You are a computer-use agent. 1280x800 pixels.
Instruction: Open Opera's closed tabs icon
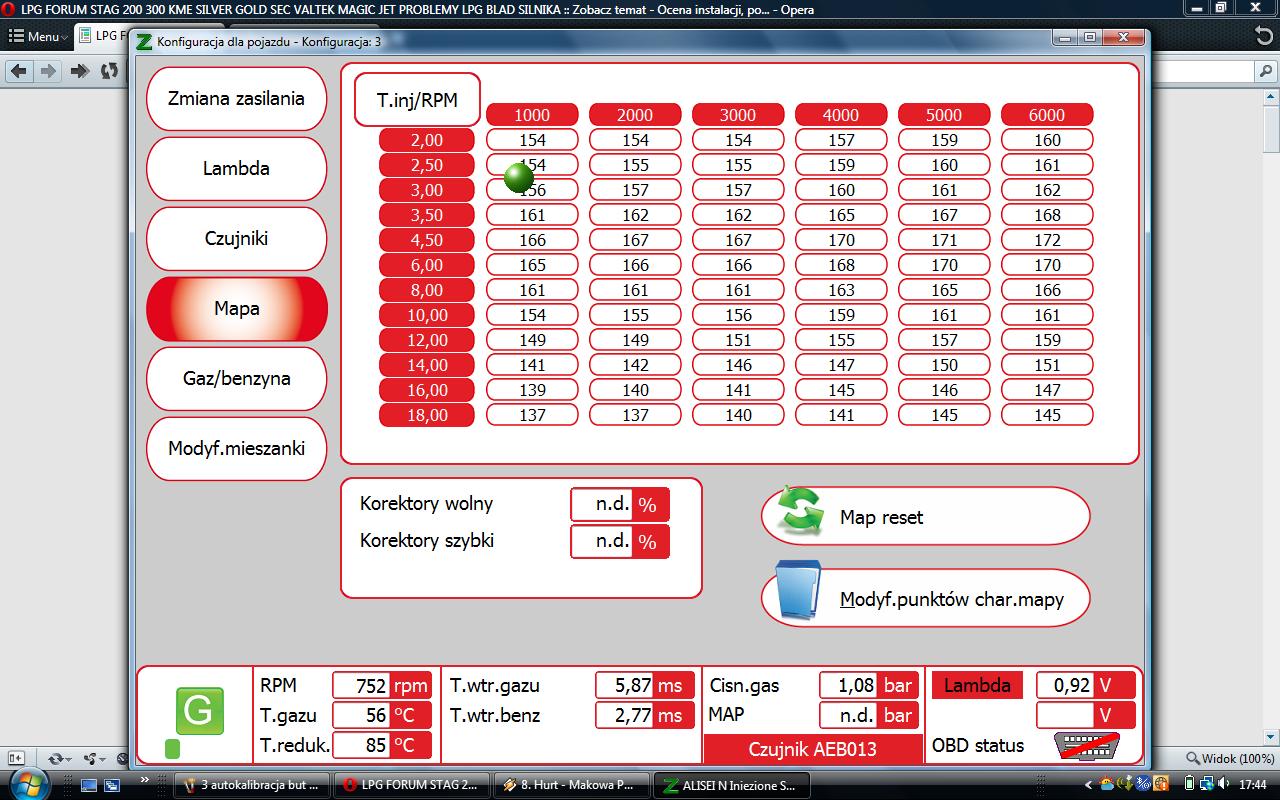(x=1265, y=36)
